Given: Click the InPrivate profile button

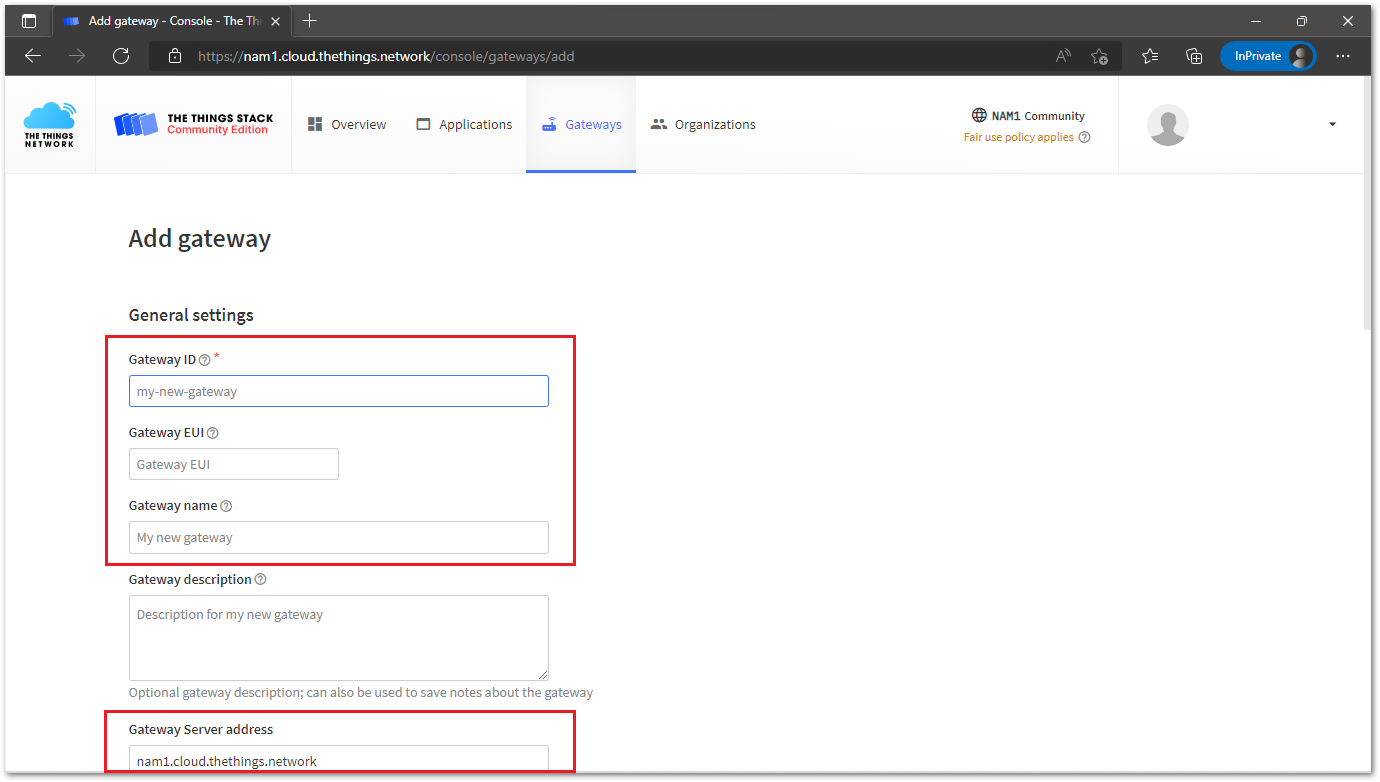Looking at the screenshot, I should 1268,56.
